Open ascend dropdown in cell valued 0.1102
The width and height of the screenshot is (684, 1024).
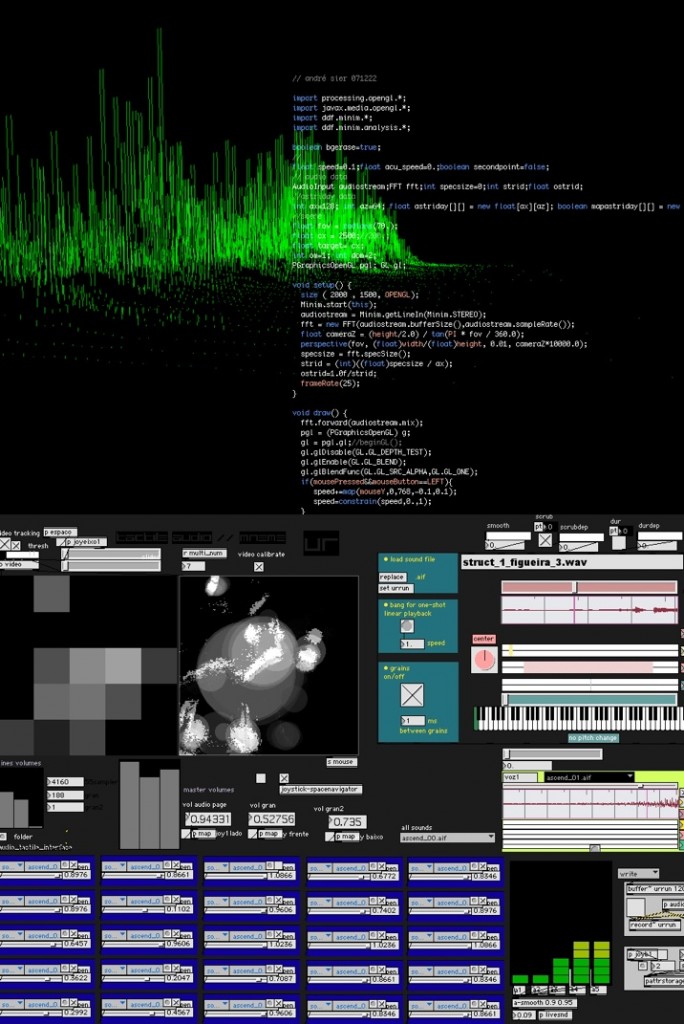[146, 901]
